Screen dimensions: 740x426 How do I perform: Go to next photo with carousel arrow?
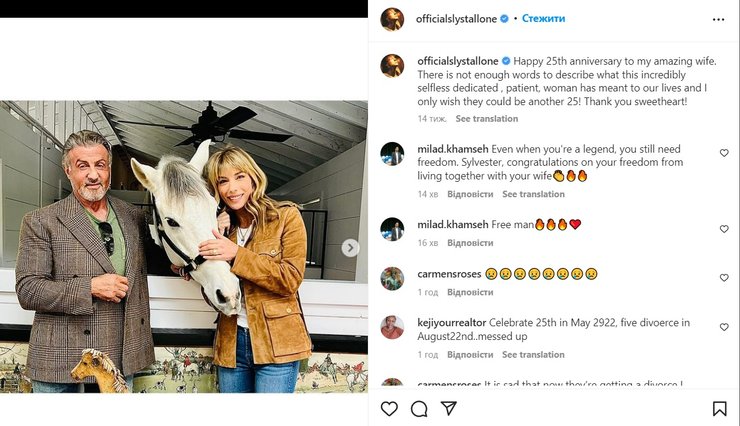(x=350, y=247)
